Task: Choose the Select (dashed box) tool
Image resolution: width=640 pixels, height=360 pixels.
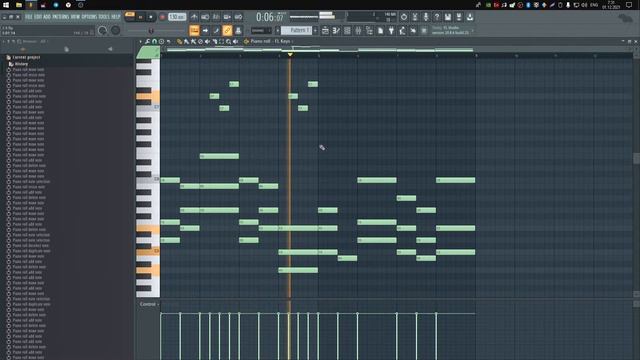Action: [x=222, y=42]
